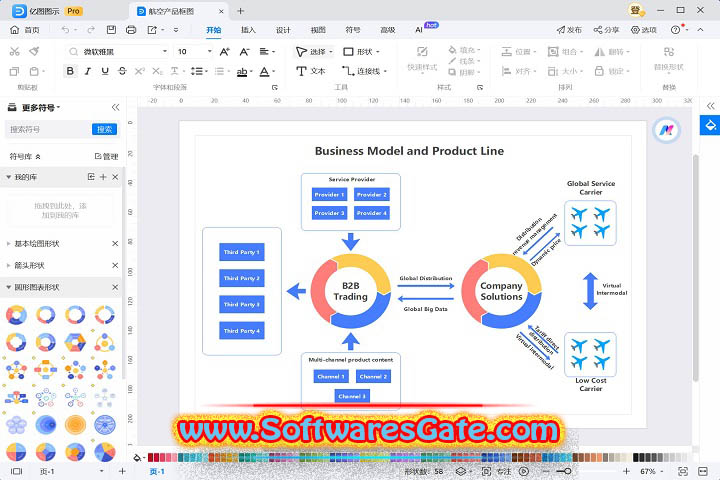Switch to the 插入 ribbon tab
Image resolution: width=720 pixels, height=480 pixels.
(x=248, y=30)
